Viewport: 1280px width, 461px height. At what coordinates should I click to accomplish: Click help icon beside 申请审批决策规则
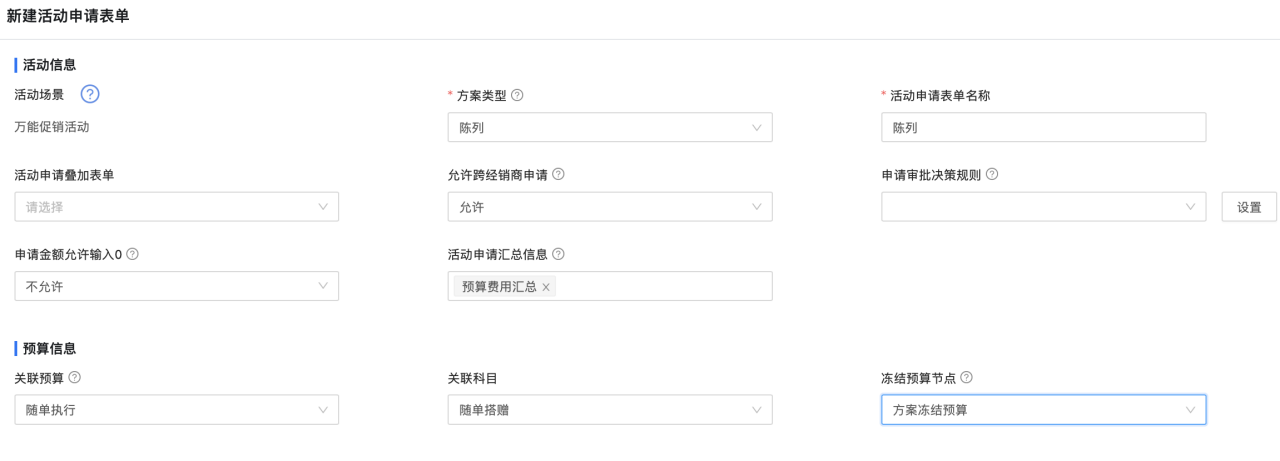pyautogui.click(x=992, y=174)
